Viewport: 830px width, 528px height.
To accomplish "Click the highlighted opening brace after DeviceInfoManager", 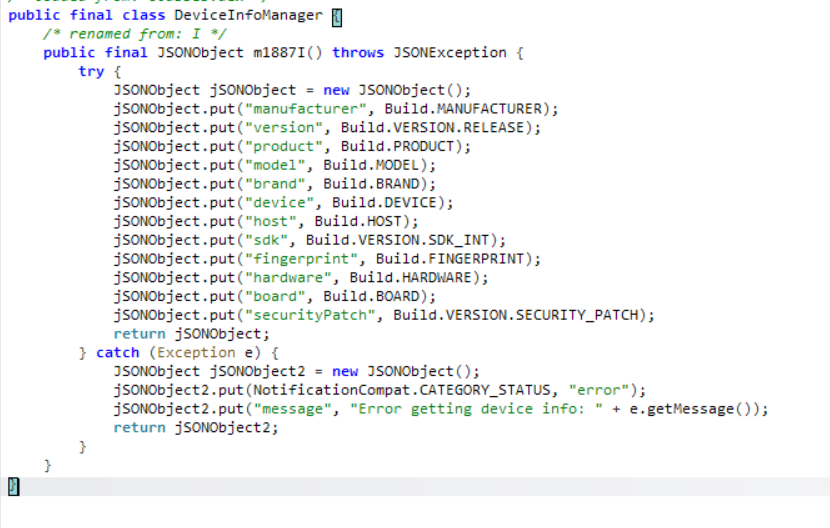I will coord(336,15).
